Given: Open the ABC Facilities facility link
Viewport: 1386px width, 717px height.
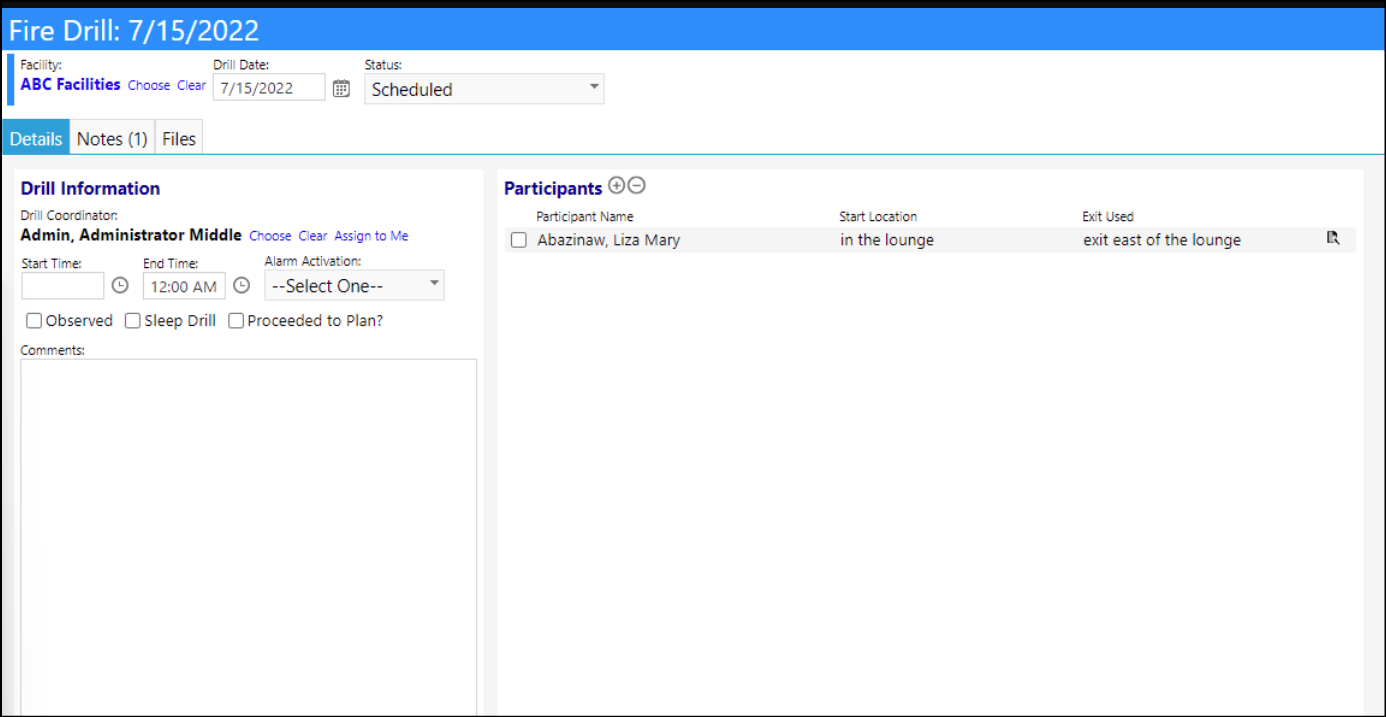Looking at the screenshot, I should [x=70, y=85].
